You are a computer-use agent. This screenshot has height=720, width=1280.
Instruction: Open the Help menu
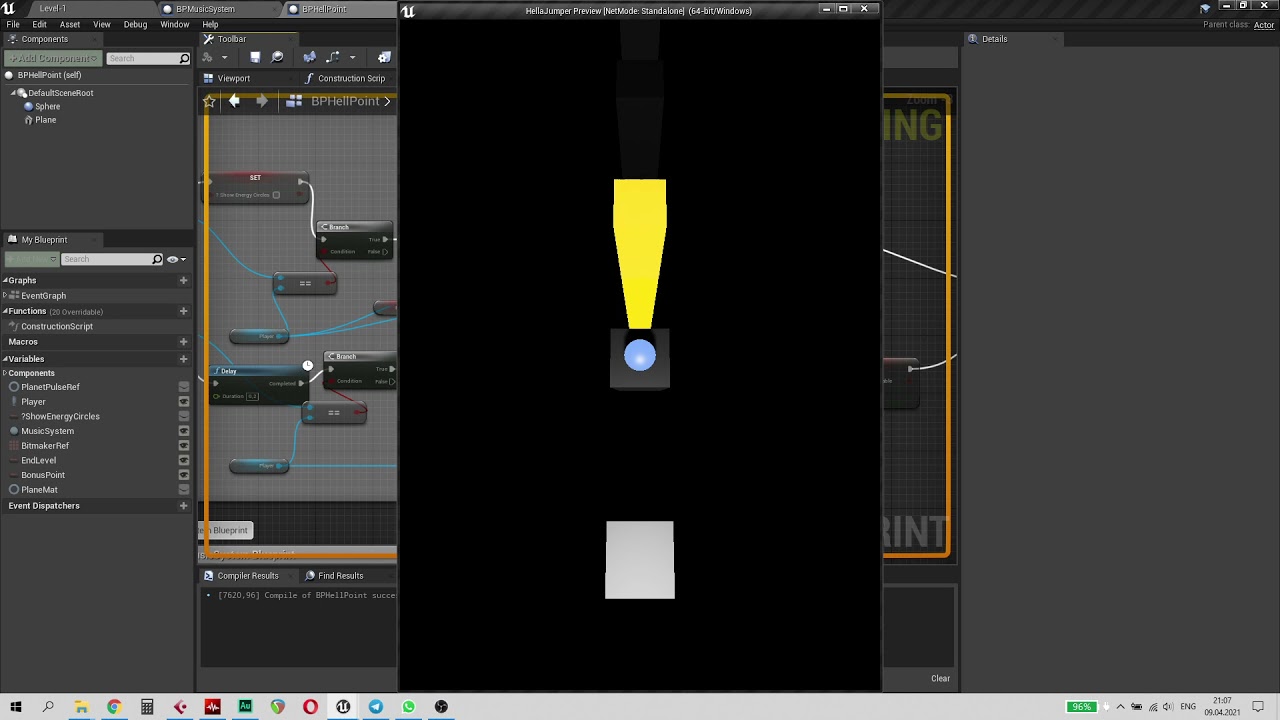click(x=210, y=24)
